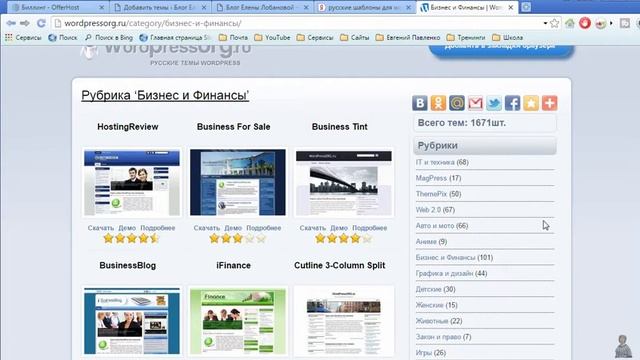Open the Тренинги bookmarks folder
This screenshot has width=640, height=360.
[466, 38]
